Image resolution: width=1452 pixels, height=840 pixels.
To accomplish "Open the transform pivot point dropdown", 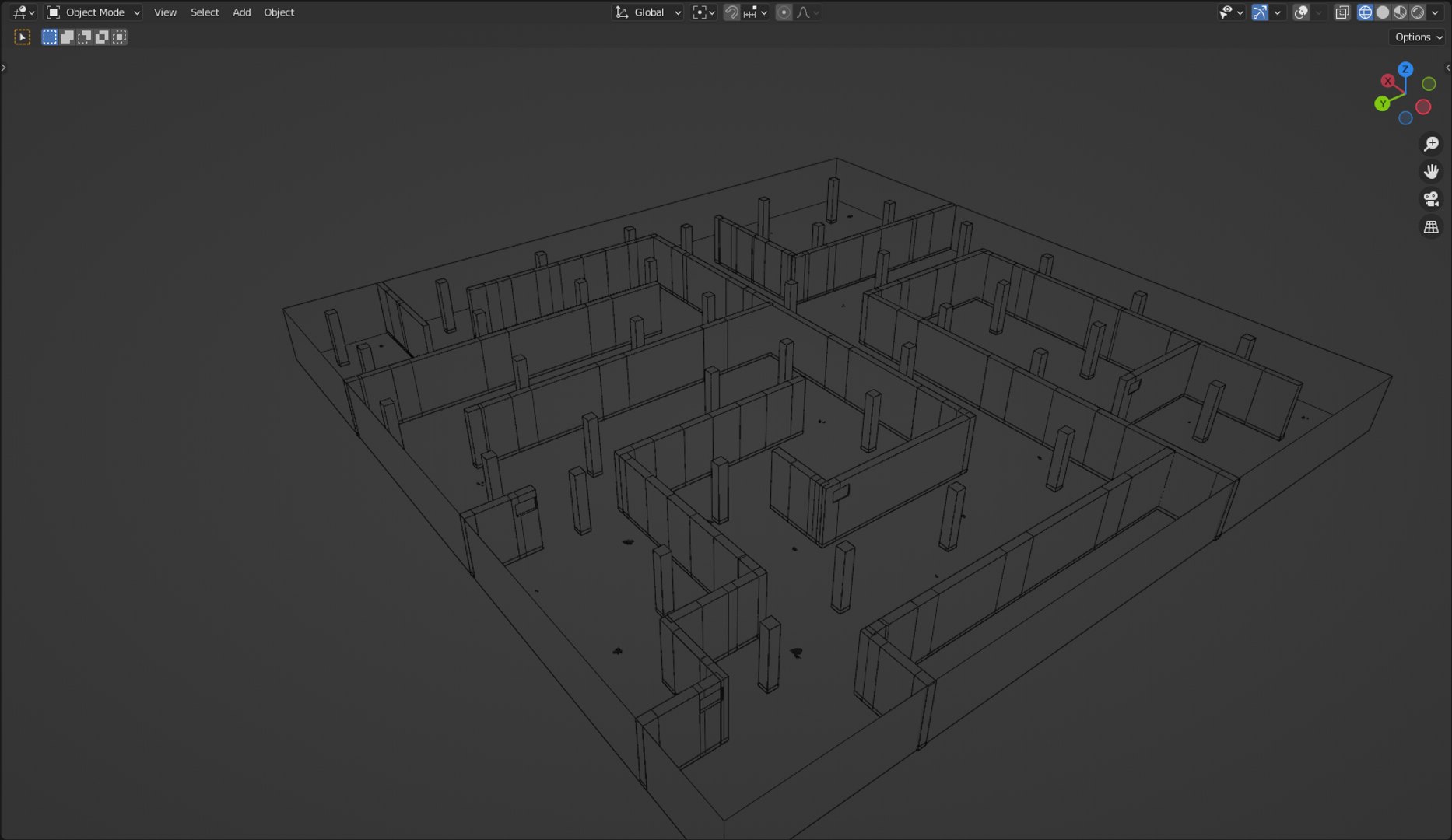I will click(x=703, y=12).
